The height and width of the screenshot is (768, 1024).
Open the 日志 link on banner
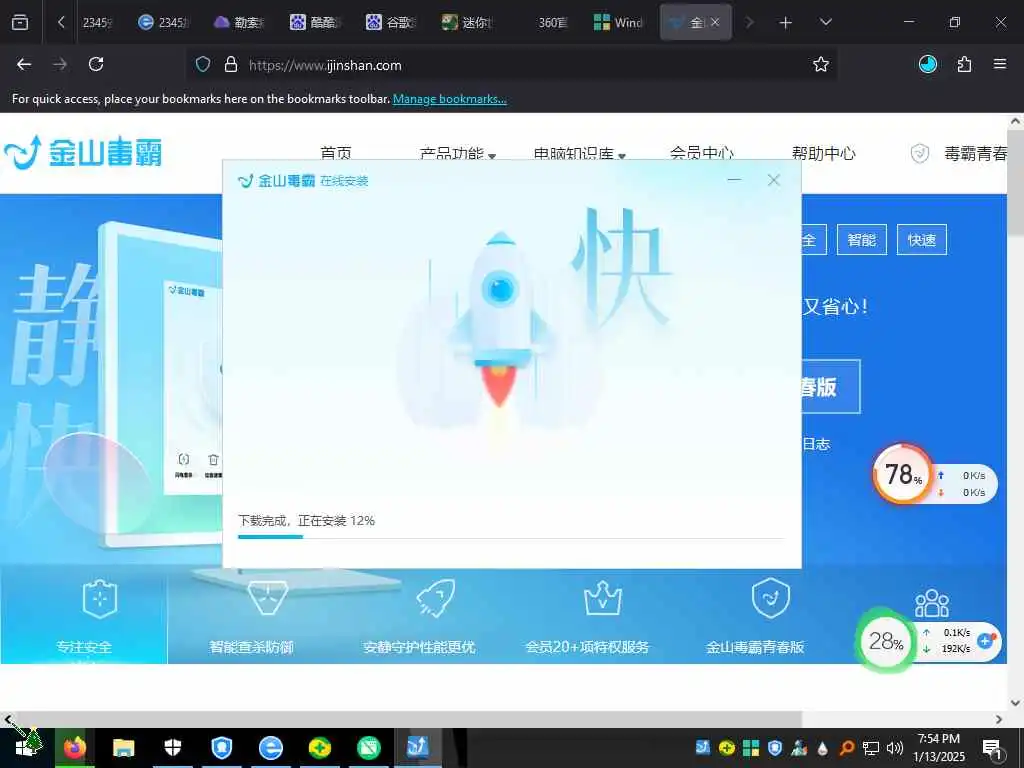816,444
